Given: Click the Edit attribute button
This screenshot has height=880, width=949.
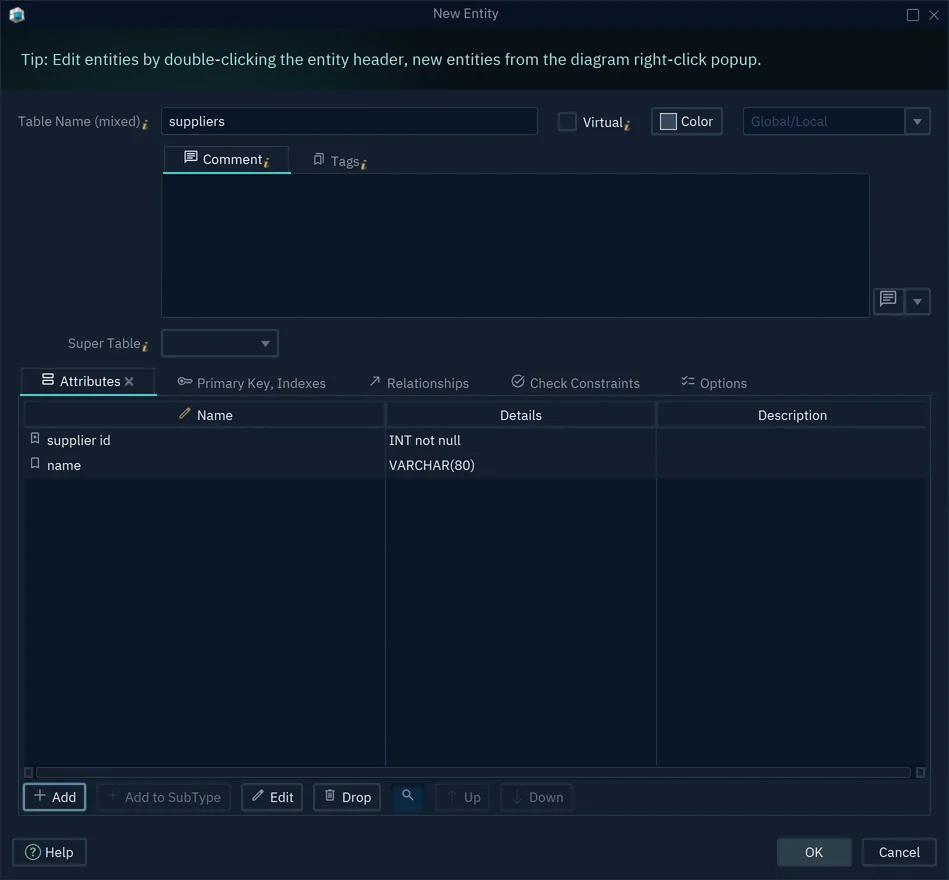Looking at the screenshot, I should [272, 797].
